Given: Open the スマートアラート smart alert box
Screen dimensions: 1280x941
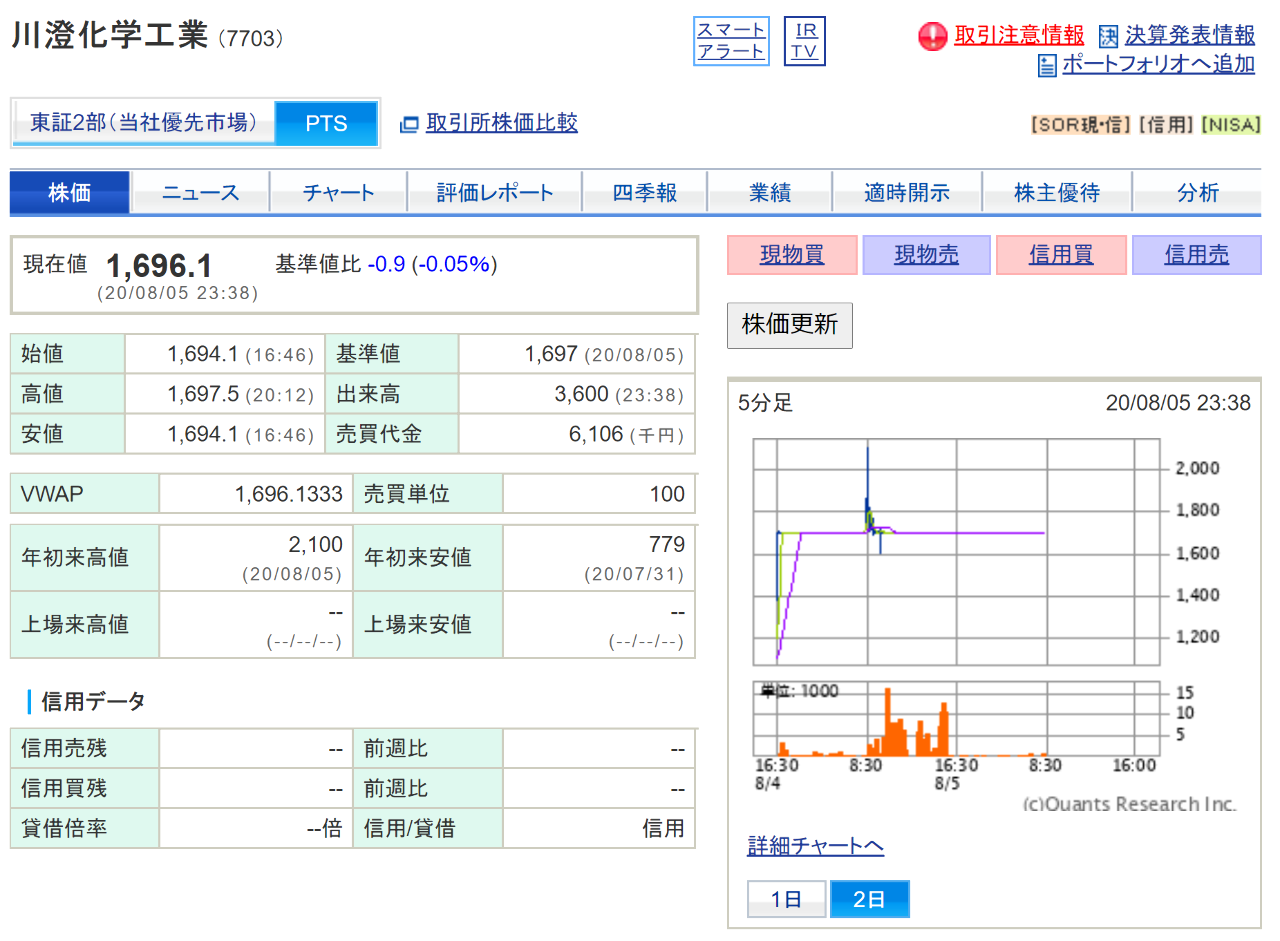Looking at the screenshot, I should click(x=731, y=42).
